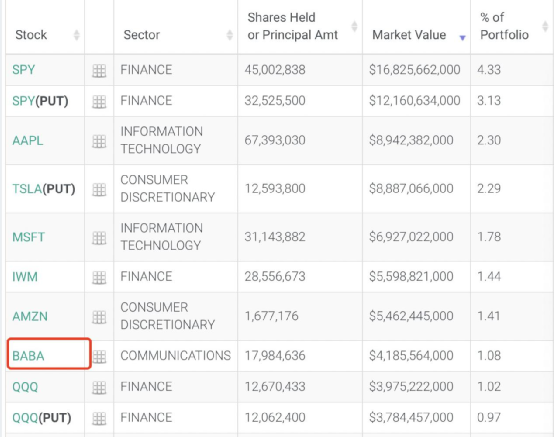This screenshot has height=437, width=554.
Task: Select market value $3,975,222,000
Action: 411,386
